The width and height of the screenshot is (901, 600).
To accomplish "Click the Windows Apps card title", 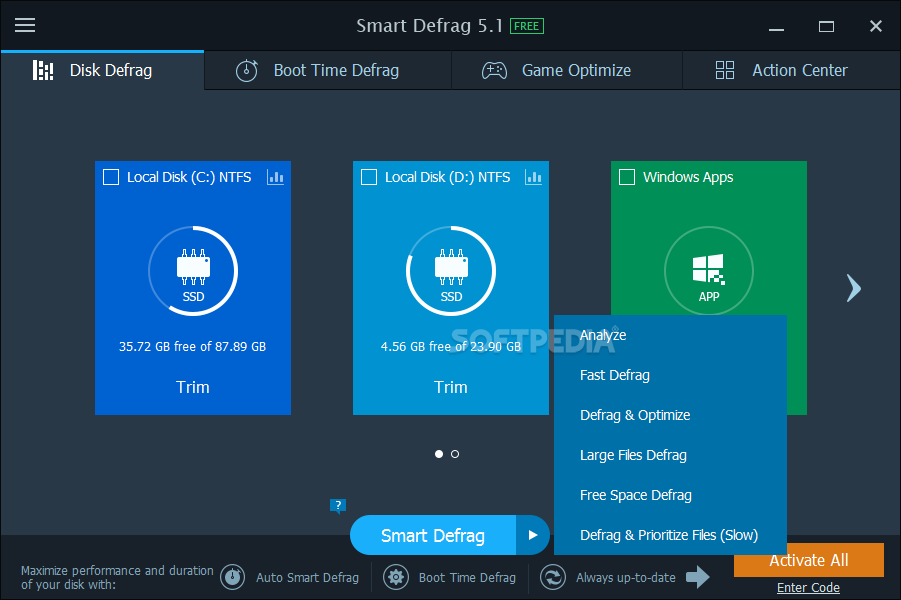I will click(688, 177).
